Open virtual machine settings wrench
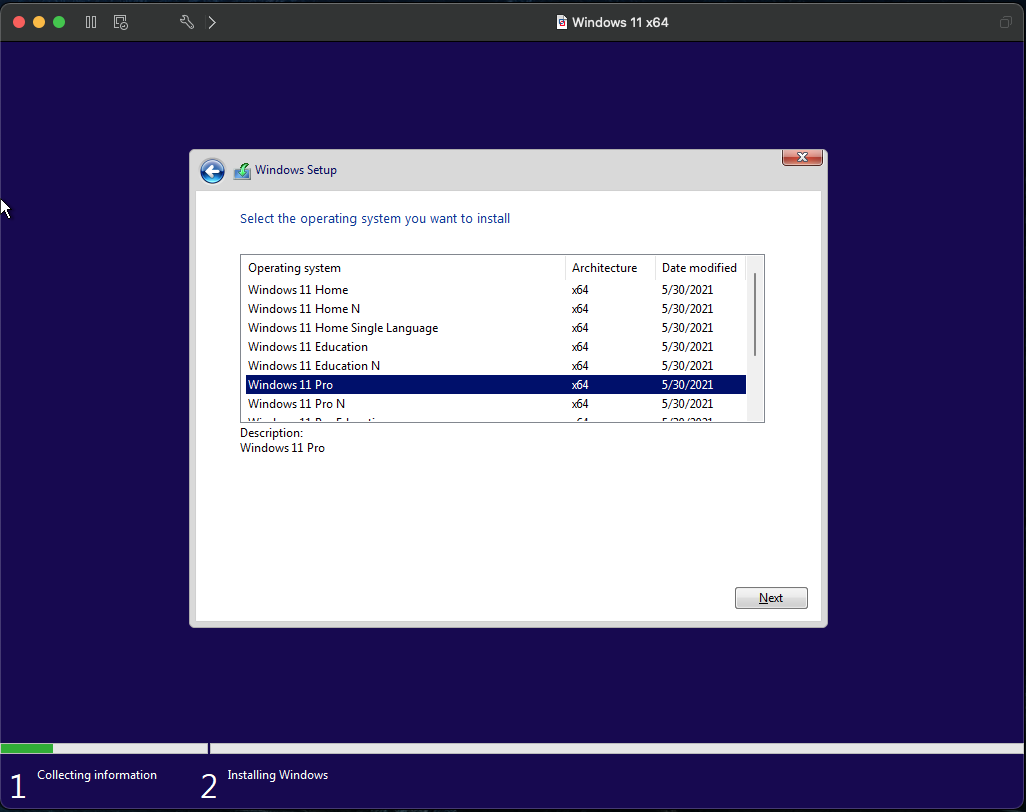Viewport: 1026px width, 812px height. click(186, 22)
